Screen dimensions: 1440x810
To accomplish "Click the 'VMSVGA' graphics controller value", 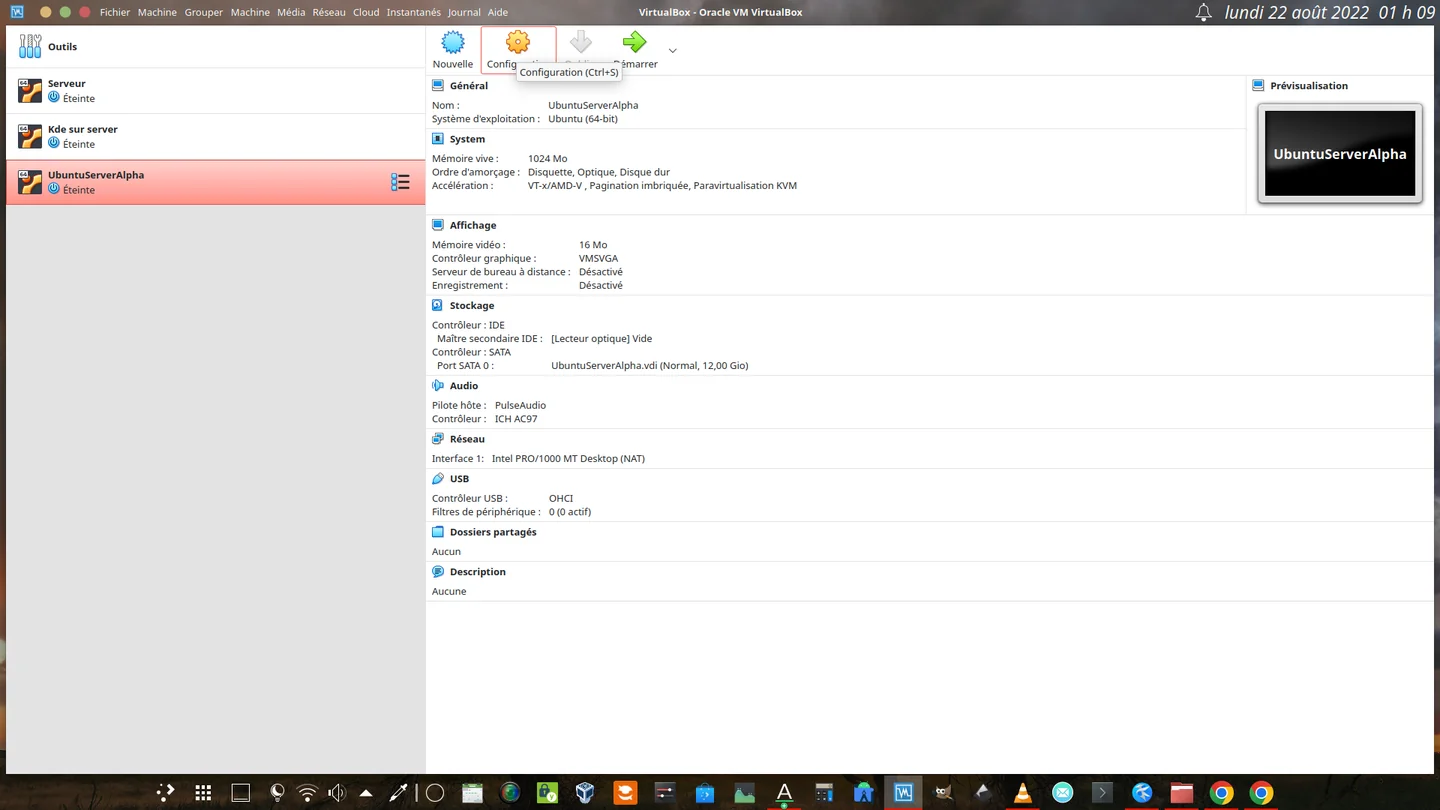I will click(x=598, y=259).
